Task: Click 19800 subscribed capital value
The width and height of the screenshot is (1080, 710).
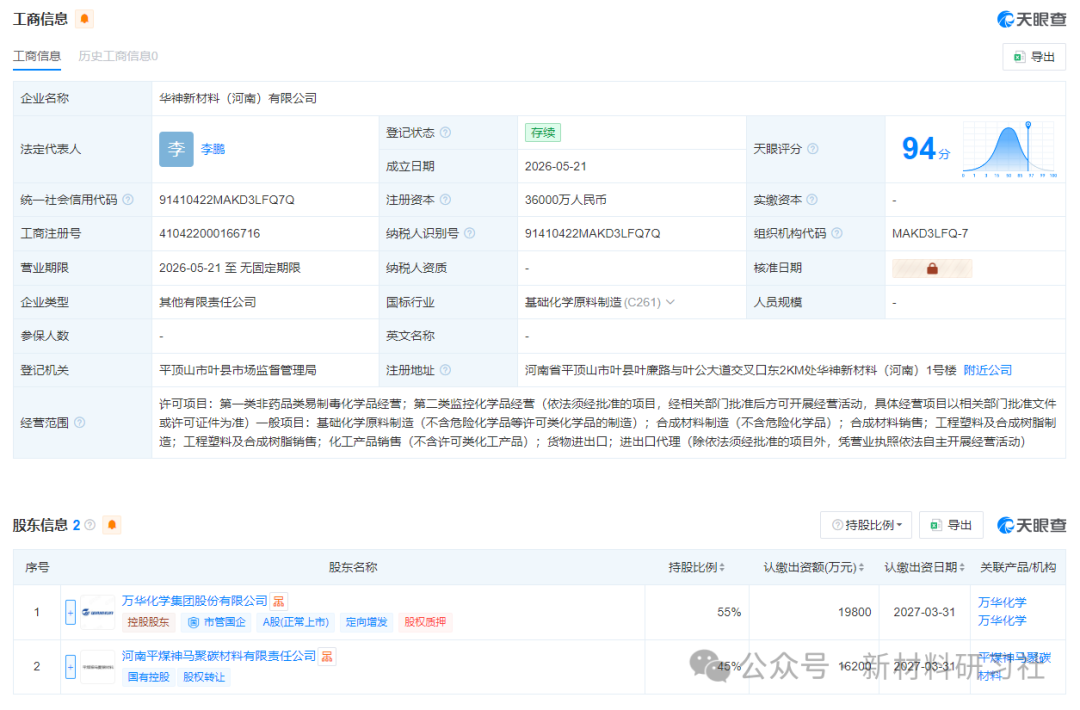Action: pyautogui.click(x=855, y=612)
